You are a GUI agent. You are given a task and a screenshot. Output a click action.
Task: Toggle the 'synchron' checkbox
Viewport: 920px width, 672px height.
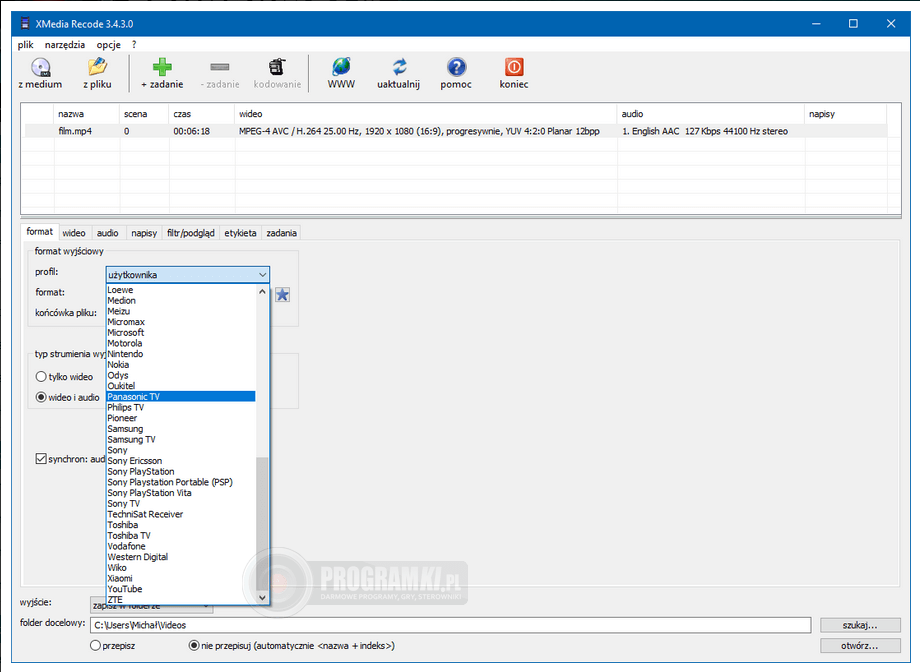[41, 459]
